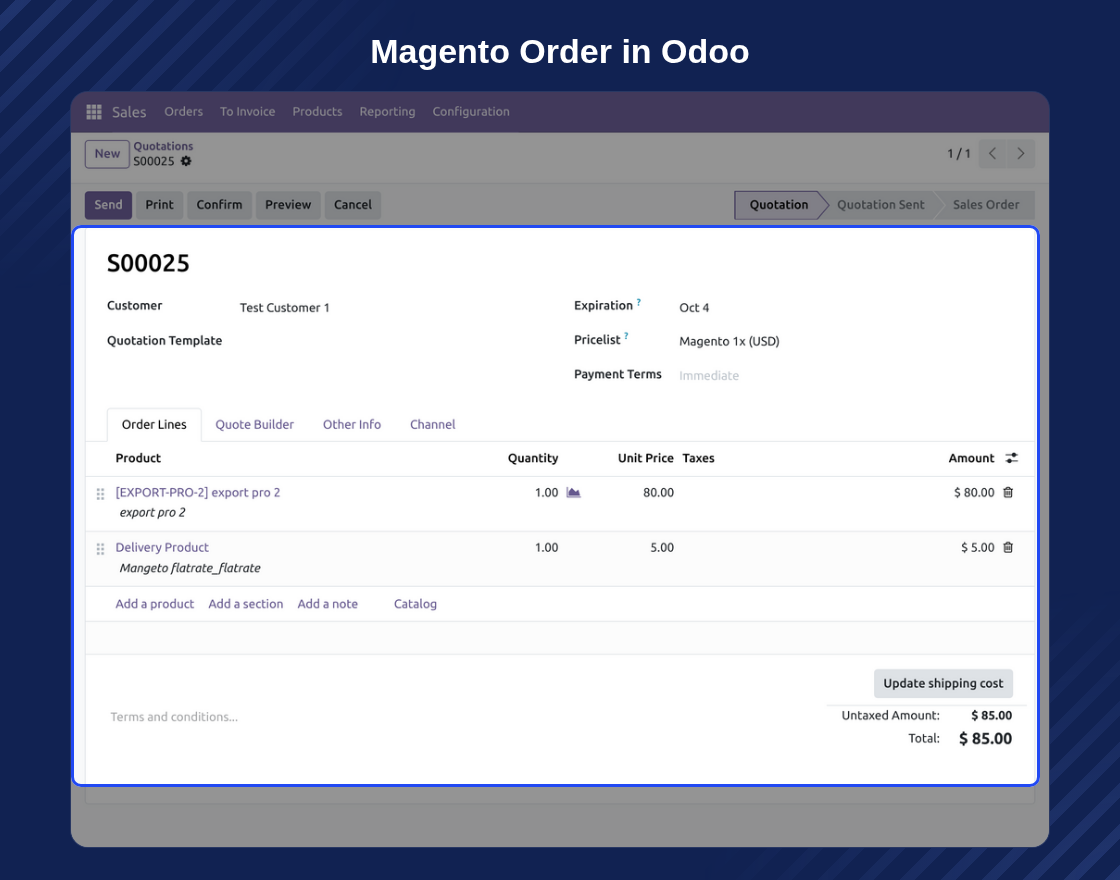Open [EXPORT-PRO-2] export pro 2 product link
Screen dimensions: 1120x880
click(x=198, y=492)
